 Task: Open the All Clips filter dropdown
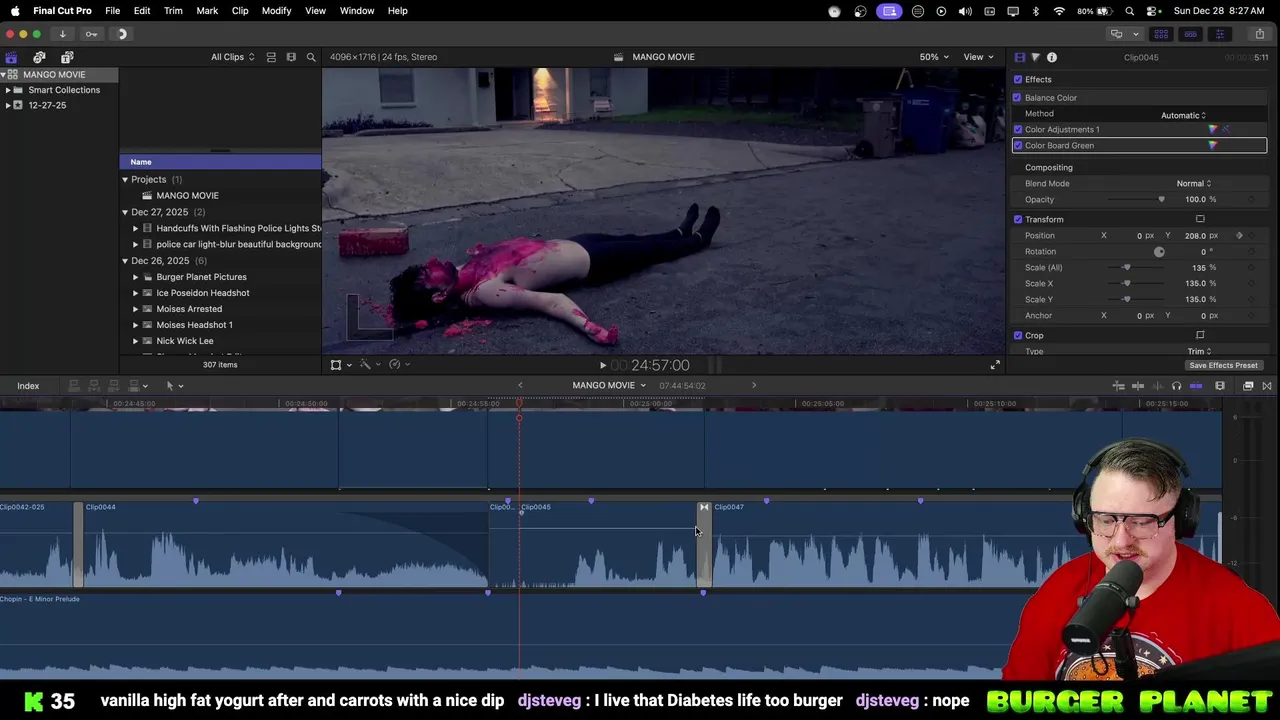coord(232,57)
